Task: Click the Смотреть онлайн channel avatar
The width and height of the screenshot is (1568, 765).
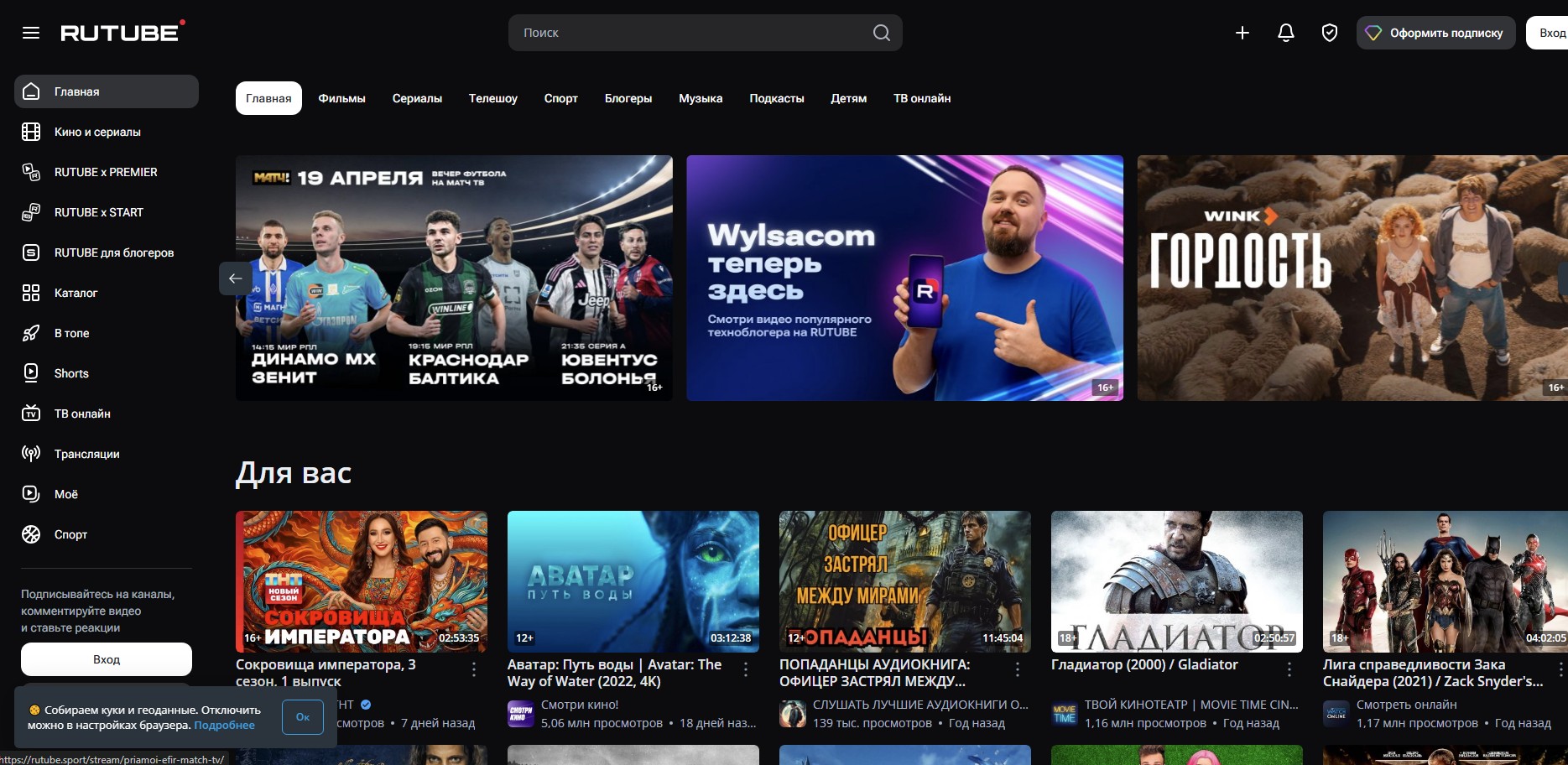Action: point(1336,714)
